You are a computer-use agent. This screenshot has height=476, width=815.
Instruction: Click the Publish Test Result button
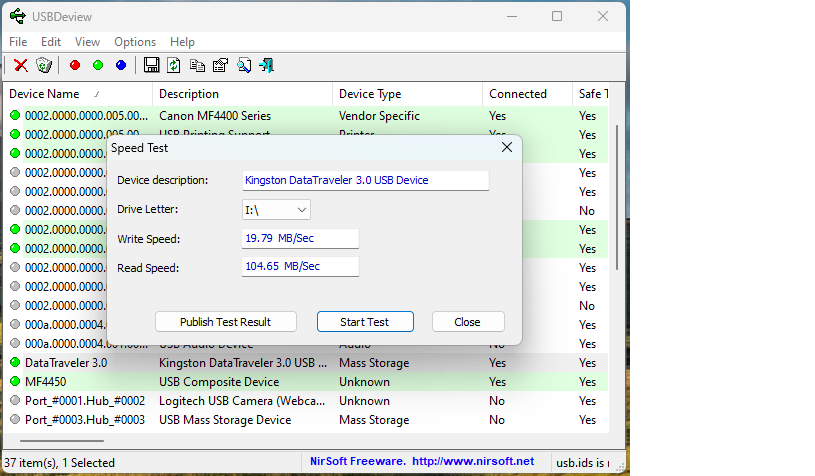tap(226, 322)
